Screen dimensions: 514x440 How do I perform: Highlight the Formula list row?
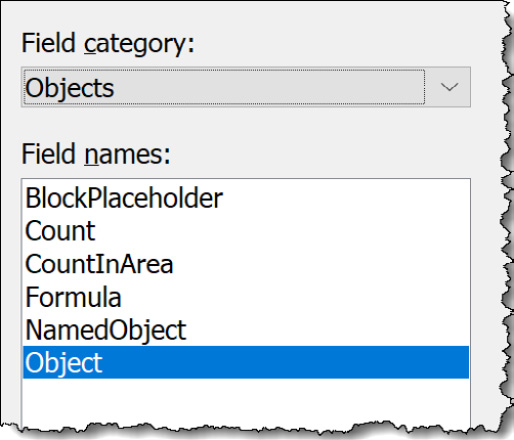click(x=246, y=297)
